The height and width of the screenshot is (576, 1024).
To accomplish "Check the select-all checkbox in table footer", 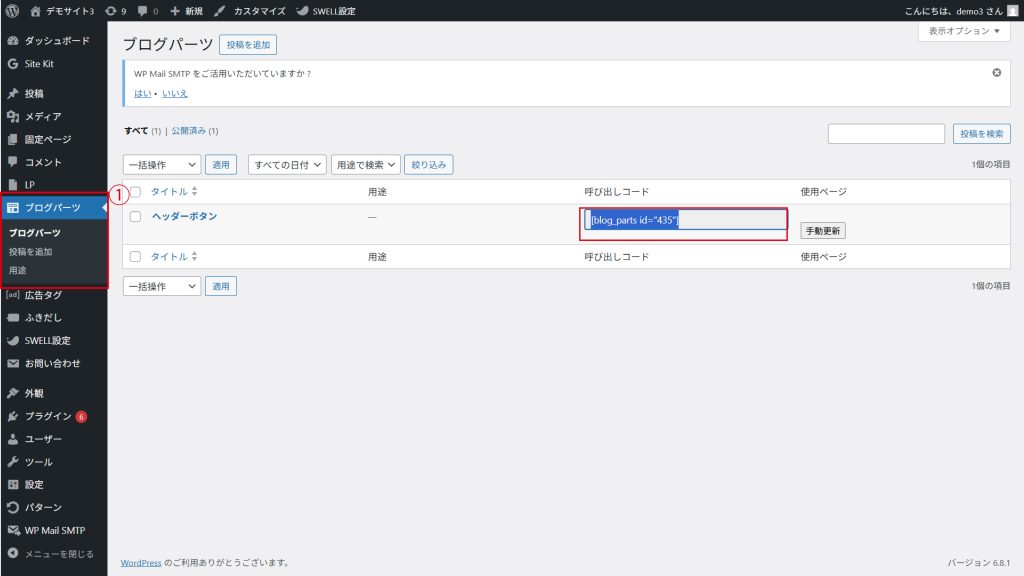I will [x=136, y=257].
